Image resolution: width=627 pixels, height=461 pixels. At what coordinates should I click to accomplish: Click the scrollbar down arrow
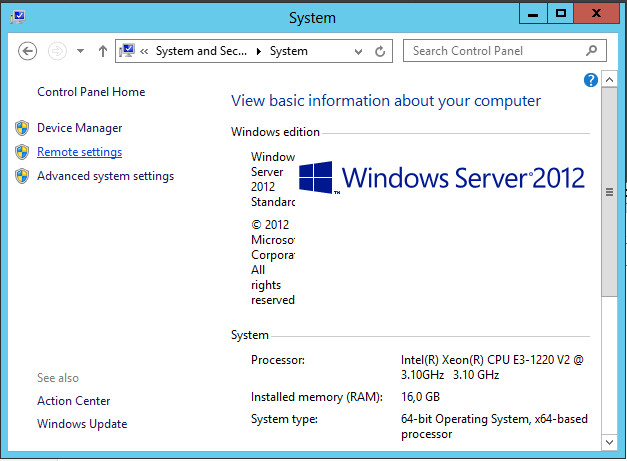[x=609, y=442]
